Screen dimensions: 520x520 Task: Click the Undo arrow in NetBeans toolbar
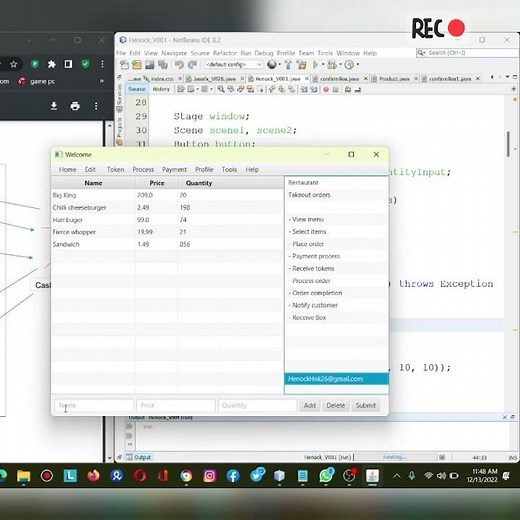click(179, 65)
